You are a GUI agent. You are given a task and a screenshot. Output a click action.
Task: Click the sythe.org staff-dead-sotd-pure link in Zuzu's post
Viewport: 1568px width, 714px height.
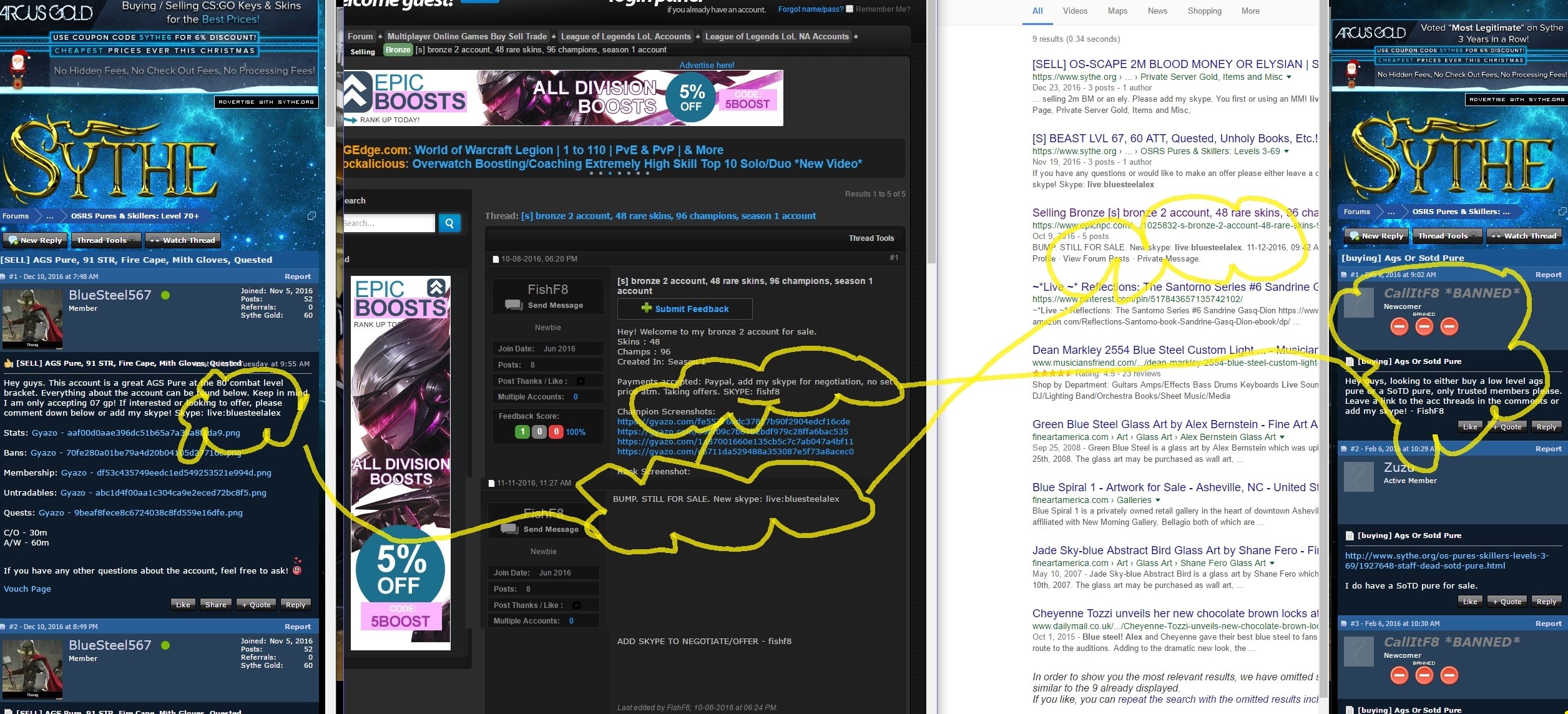(x=1447, y=561)
